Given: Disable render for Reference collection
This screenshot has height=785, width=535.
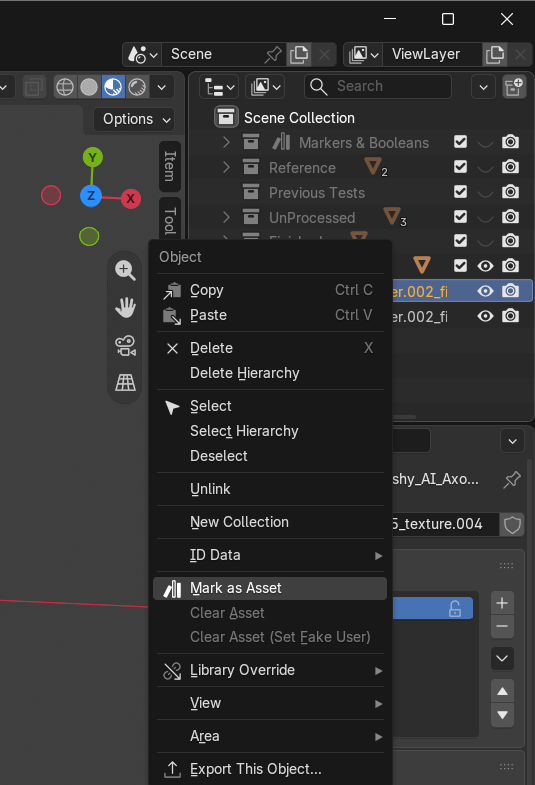Looking at the screenshot, I should point(510,167).
